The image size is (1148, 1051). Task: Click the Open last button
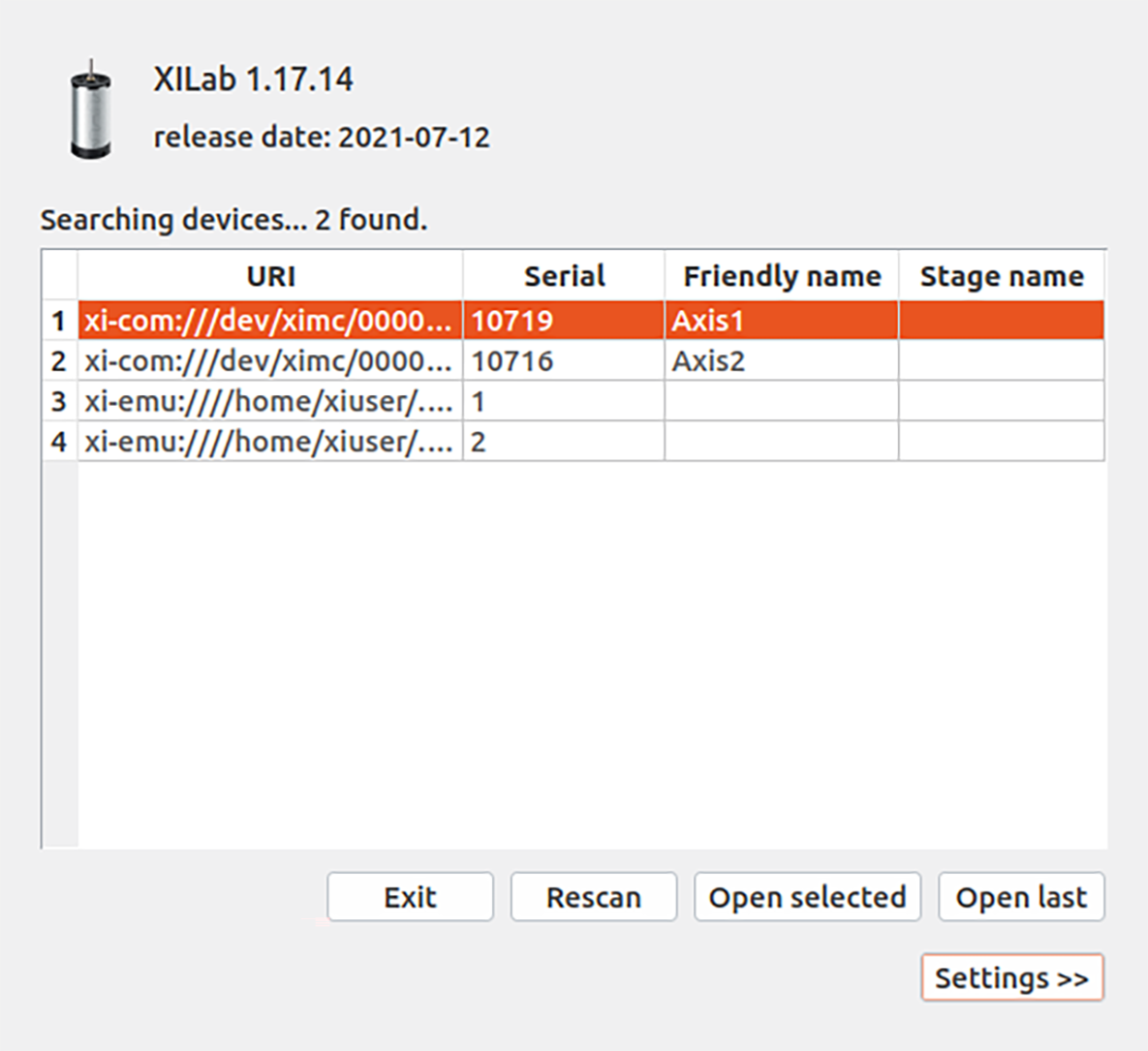pos(1021,897)
